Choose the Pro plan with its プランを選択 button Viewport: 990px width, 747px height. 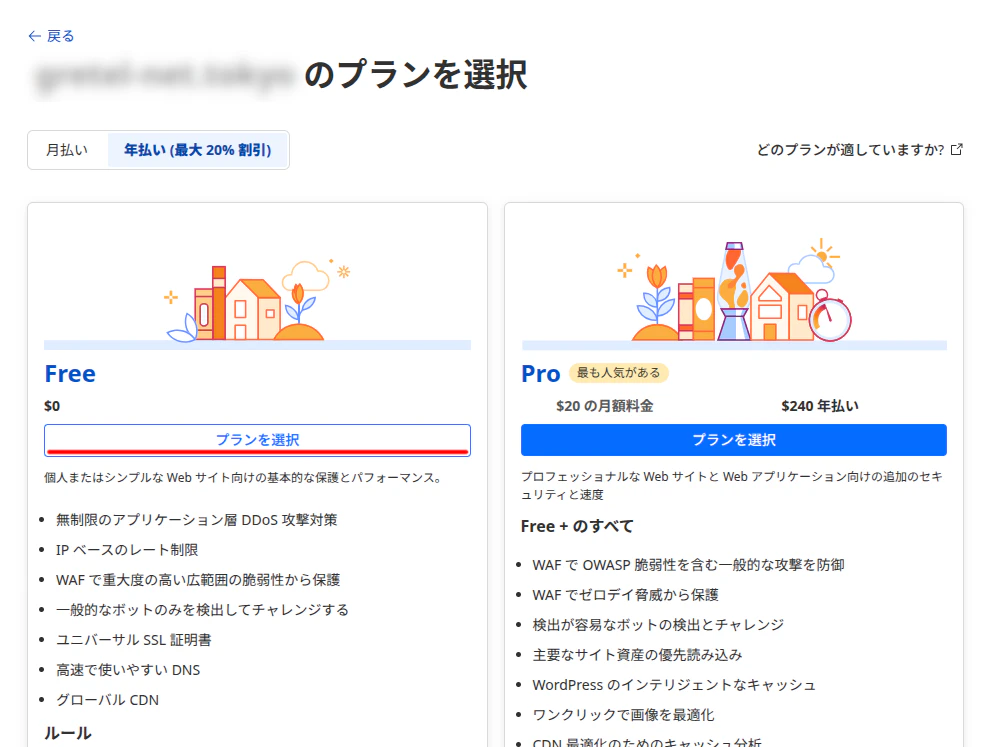tap(734, 439)
